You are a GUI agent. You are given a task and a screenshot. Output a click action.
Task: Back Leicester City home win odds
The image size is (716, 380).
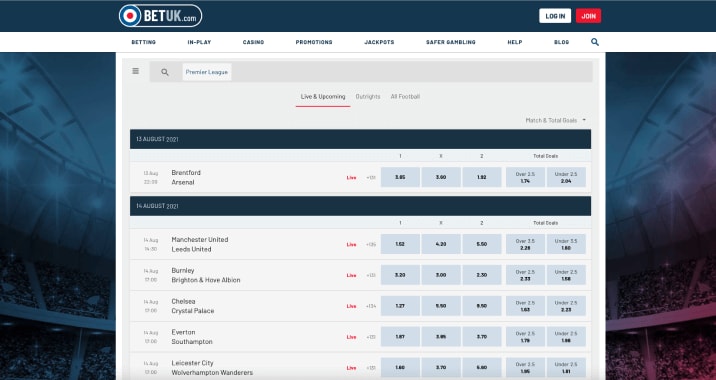point(400,368)
